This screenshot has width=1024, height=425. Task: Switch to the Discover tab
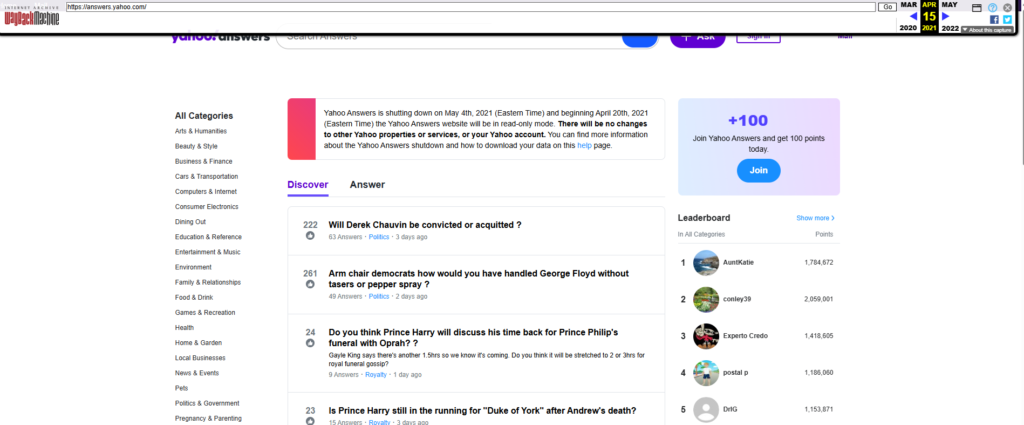point(308,185)
